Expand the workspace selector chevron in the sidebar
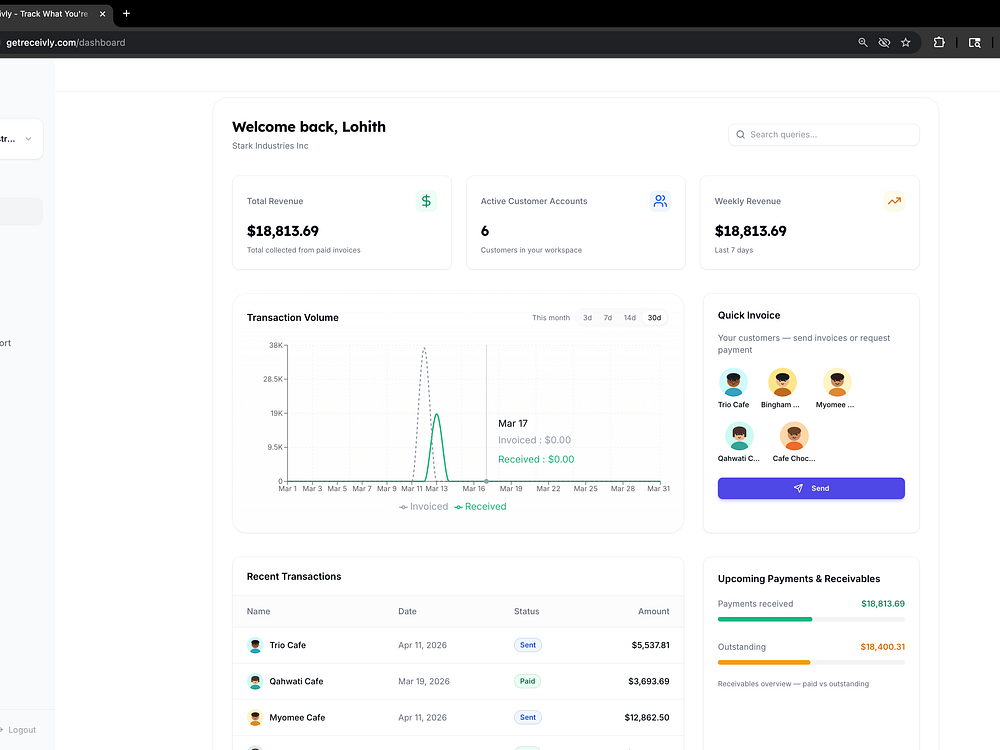Viewport: 1000px width, 750px height. click(28, 138)
